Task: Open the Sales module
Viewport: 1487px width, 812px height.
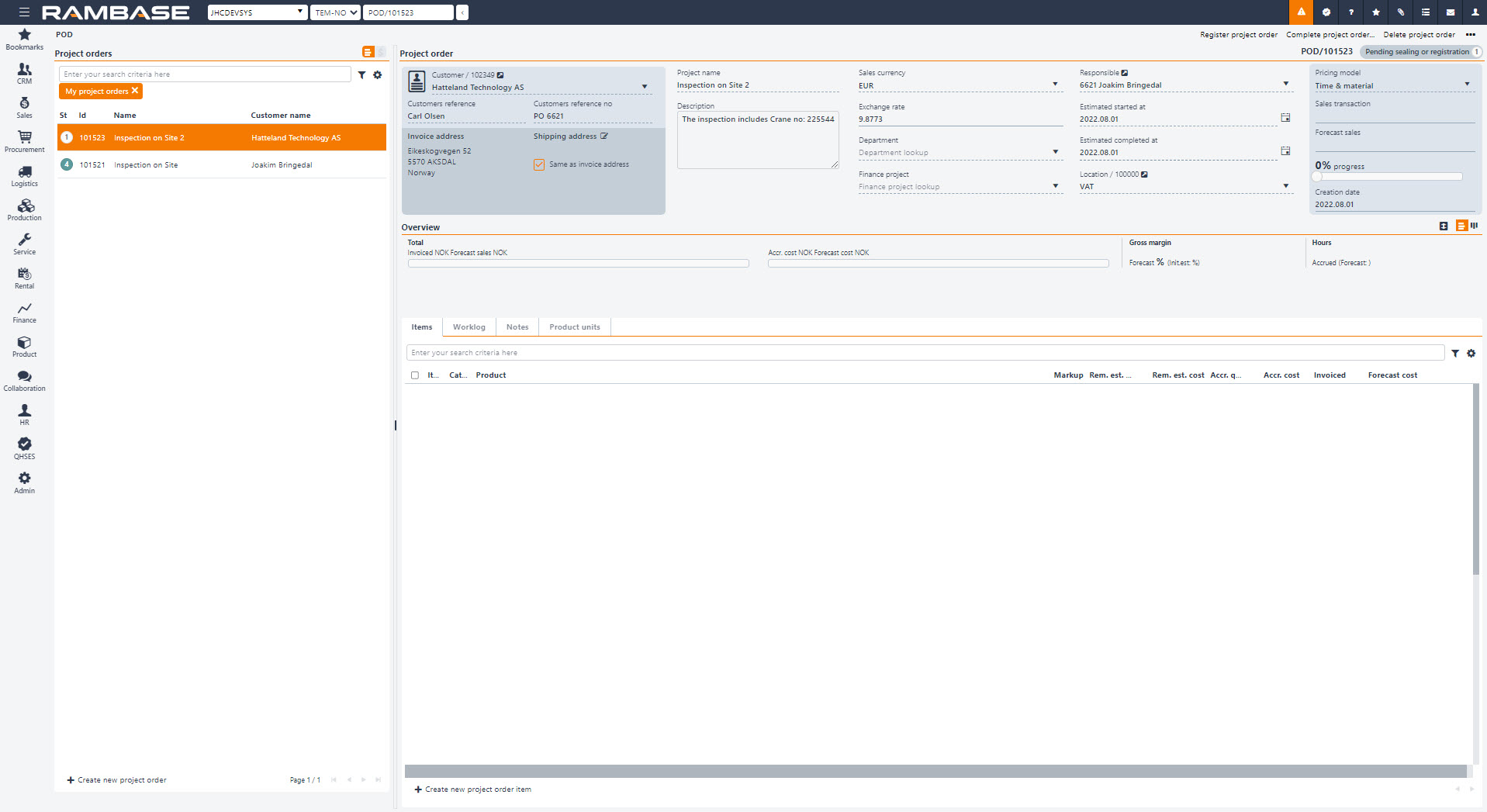Action: point(25,108)
